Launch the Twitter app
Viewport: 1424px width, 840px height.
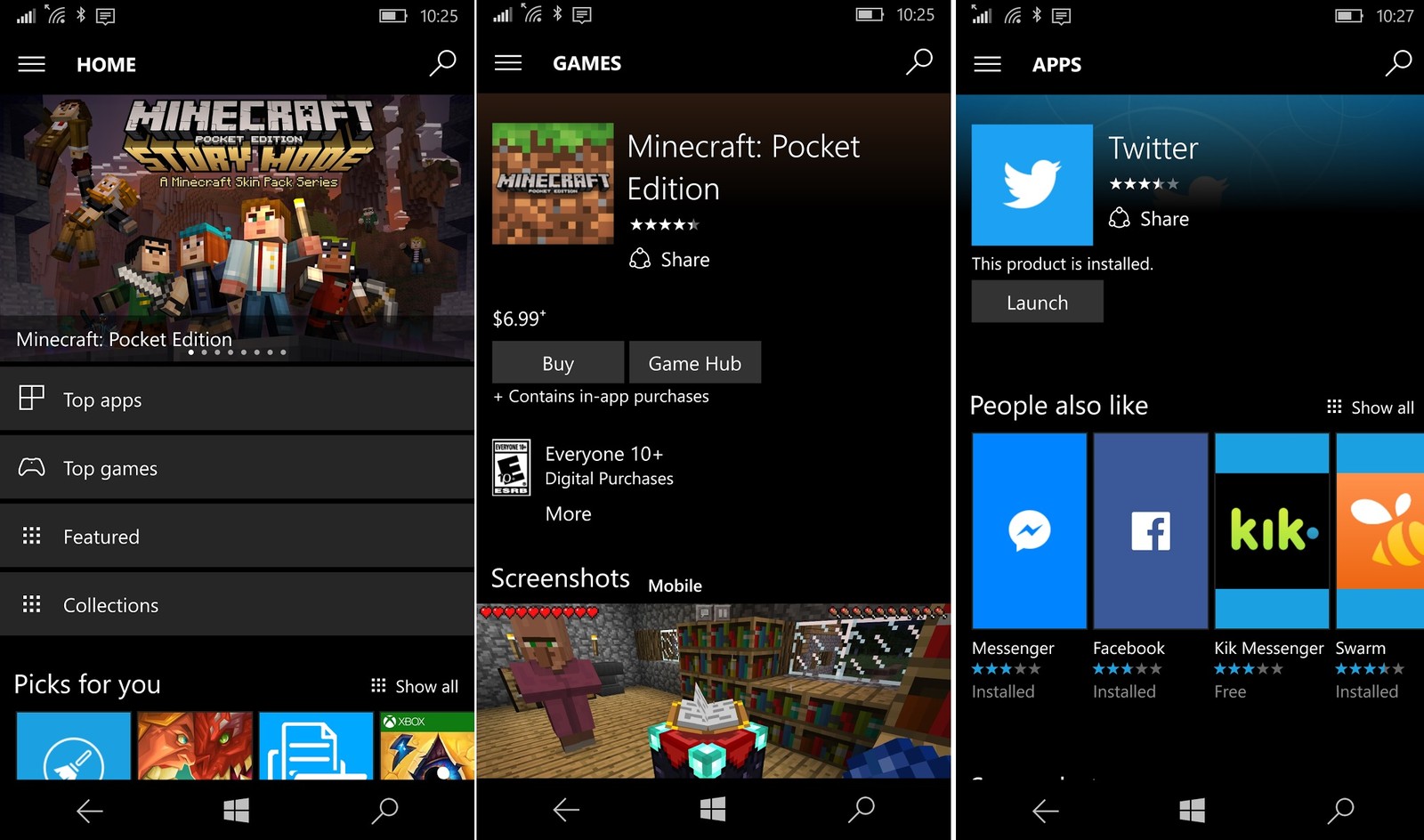(1037, 302)
